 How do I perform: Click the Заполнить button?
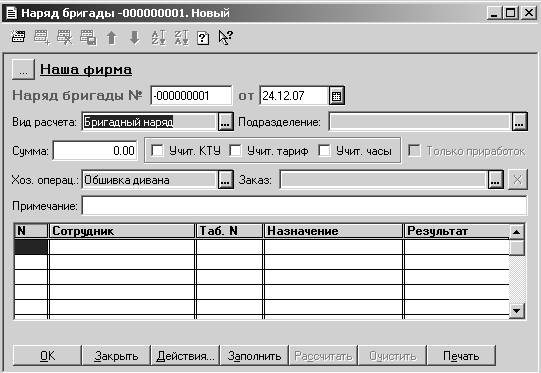254,356
